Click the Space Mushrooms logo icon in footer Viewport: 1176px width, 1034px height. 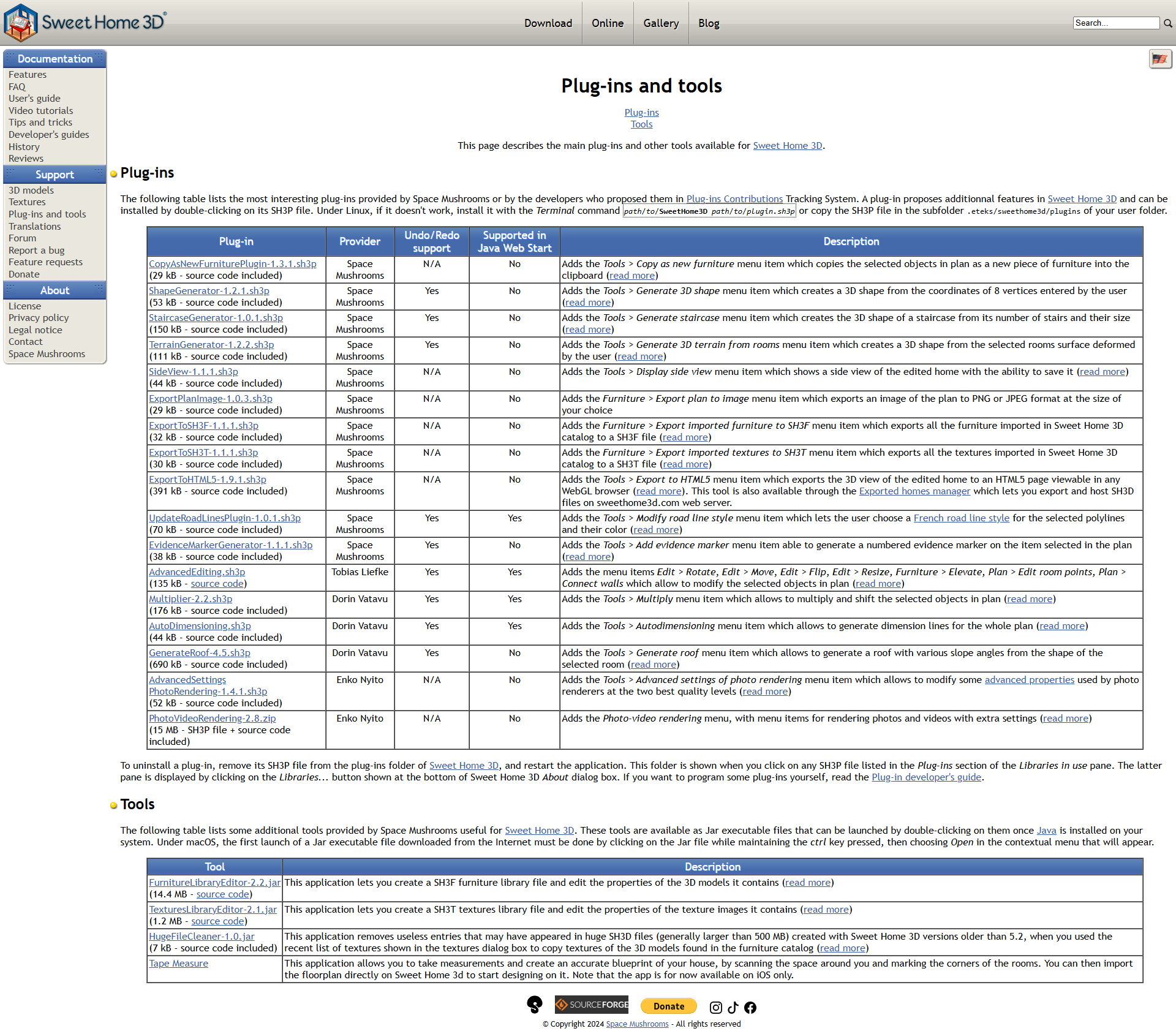pos(535,1005)
